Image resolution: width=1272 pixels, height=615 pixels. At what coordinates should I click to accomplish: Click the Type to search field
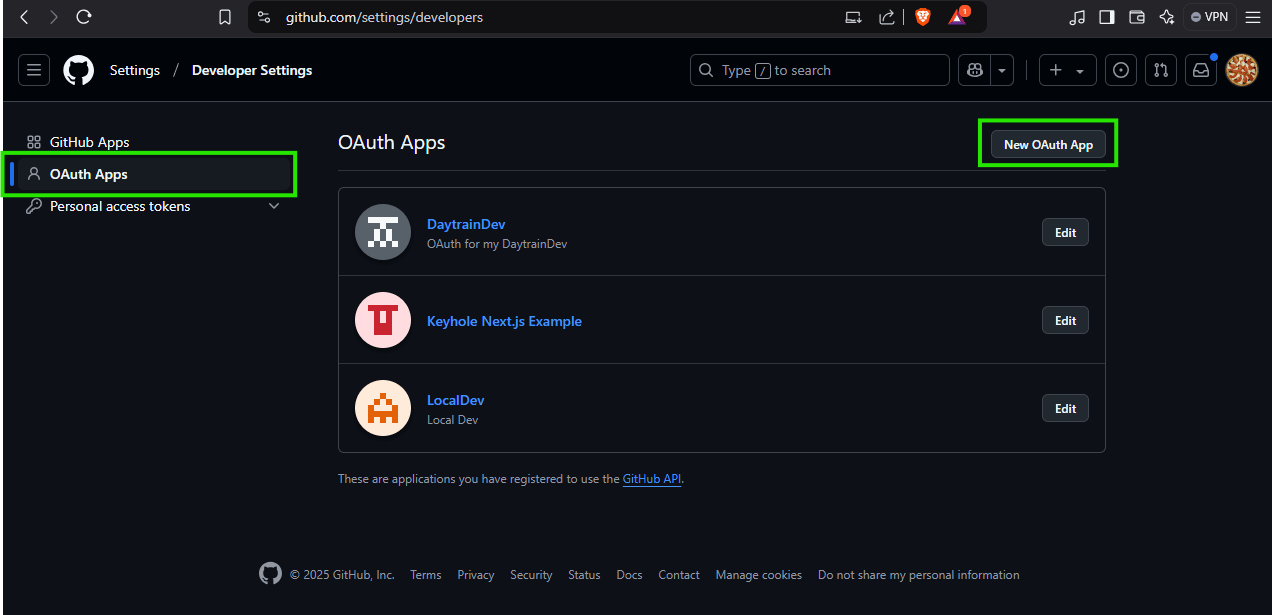(x=819, y=70)
